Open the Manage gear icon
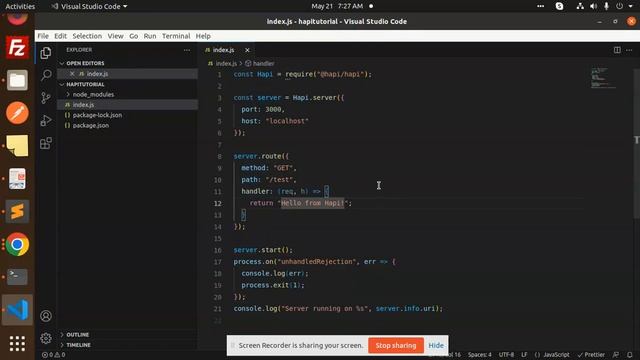Screen dimensions: 640x360 tap(46, 338)
